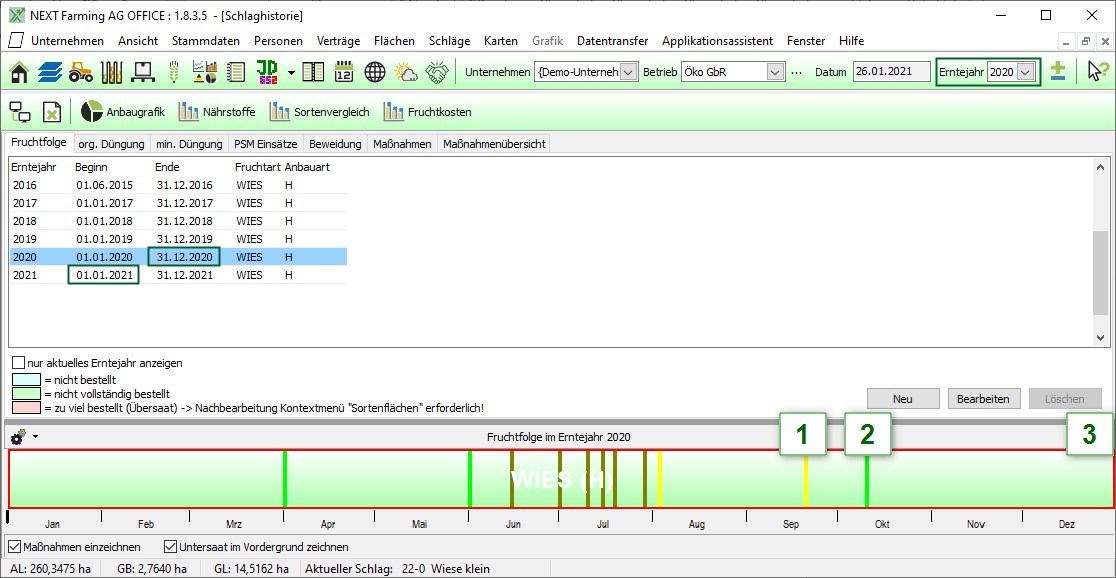1116x578 pixels.
Task: Click the yellow marker in September timeline
Action: (806, 480)
